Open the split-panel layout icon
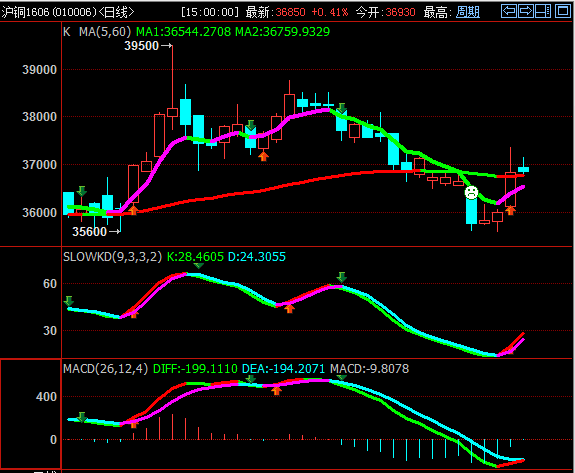Screen dimensions: 575x473 coord(543,11)
